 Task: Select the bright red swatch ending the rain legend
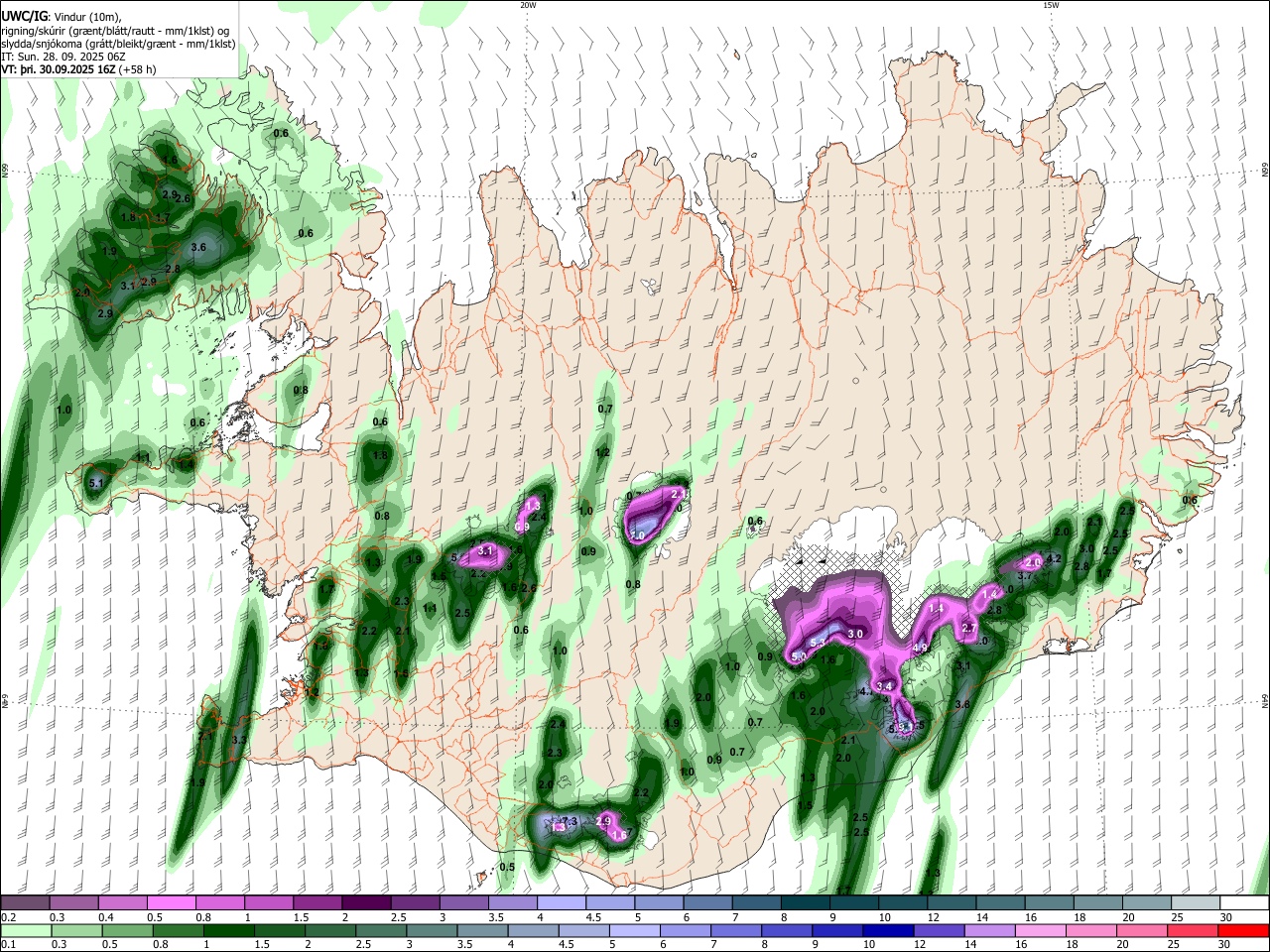[x=1245, y=930]
